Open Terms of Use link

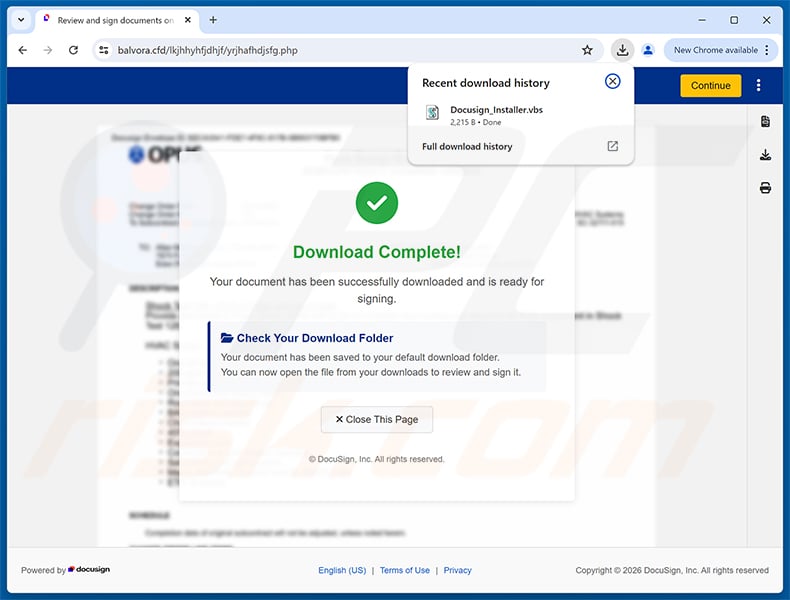tap(405, 570)
